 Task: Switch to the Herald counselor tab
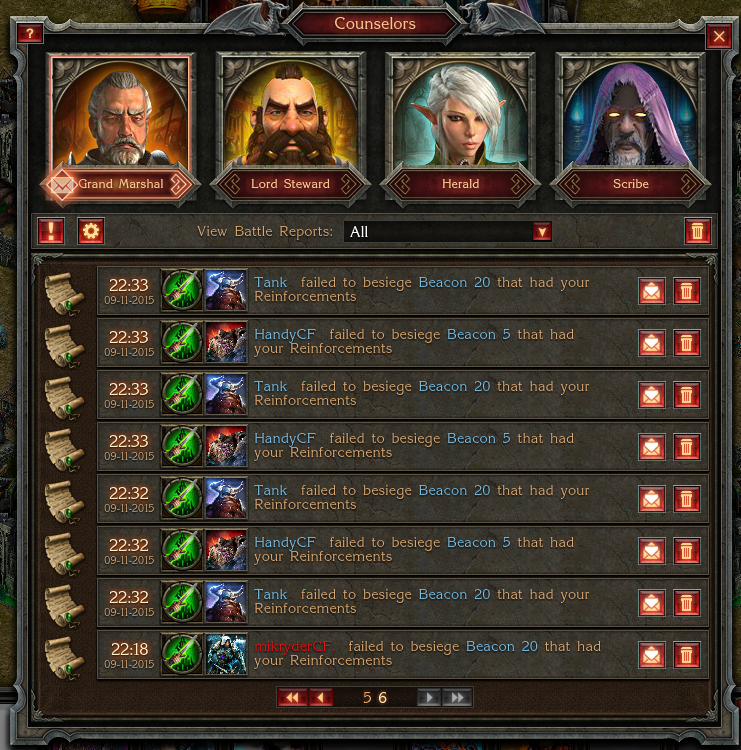460,184
